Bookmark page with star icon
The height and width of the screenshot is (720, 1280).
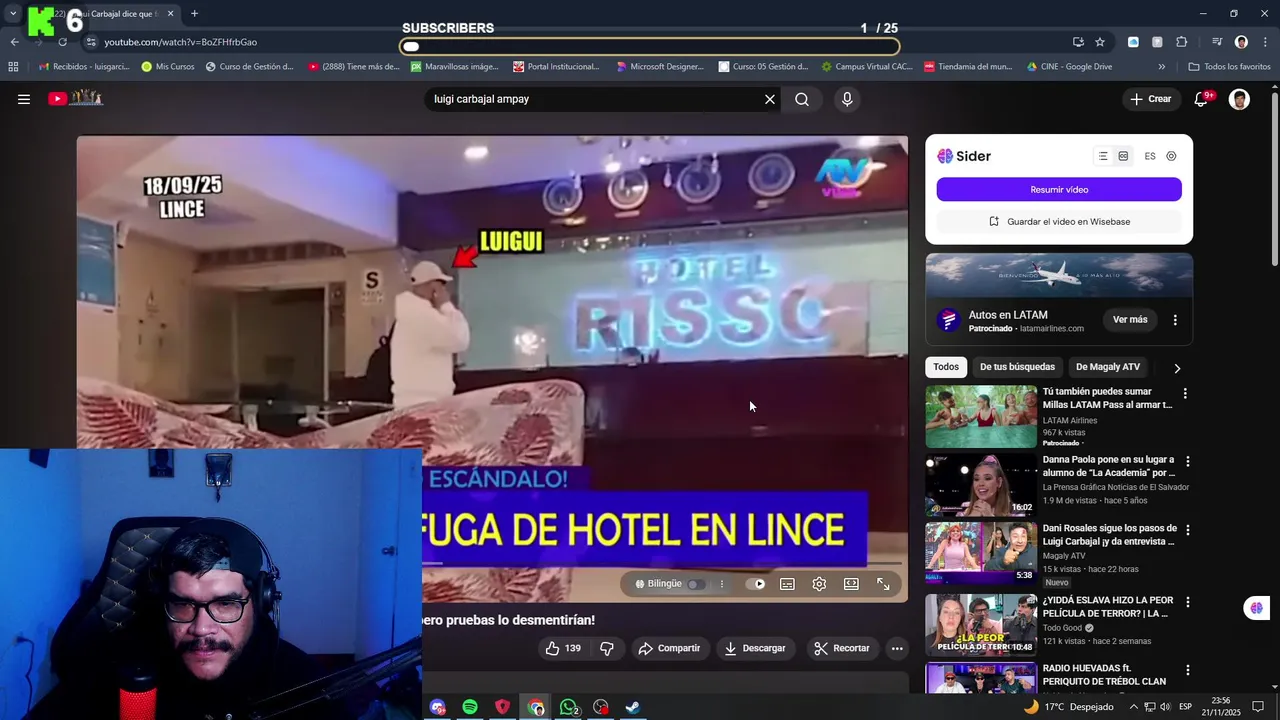point(1100,42)
